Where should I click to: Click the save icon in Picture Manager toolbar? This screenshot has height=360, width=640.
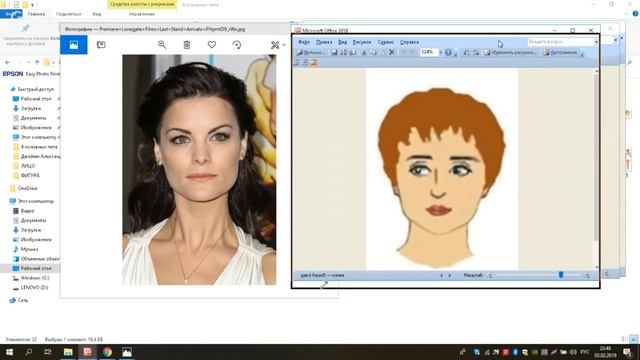coord(334,53)
